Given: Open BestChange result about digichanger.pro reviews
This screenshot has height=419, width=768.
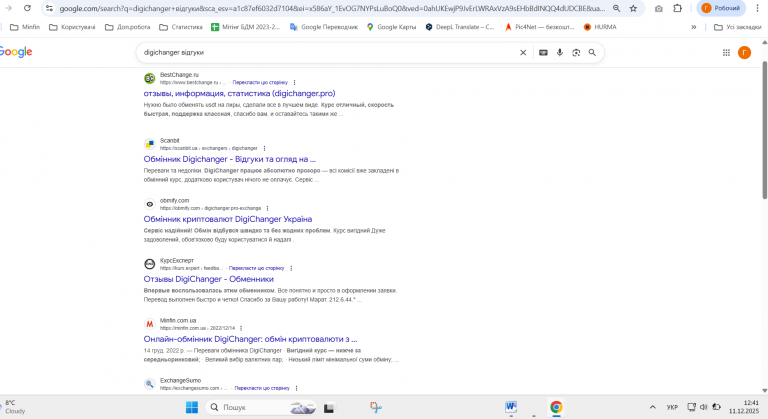Looking at the screenshot, I should click(240, 93).
